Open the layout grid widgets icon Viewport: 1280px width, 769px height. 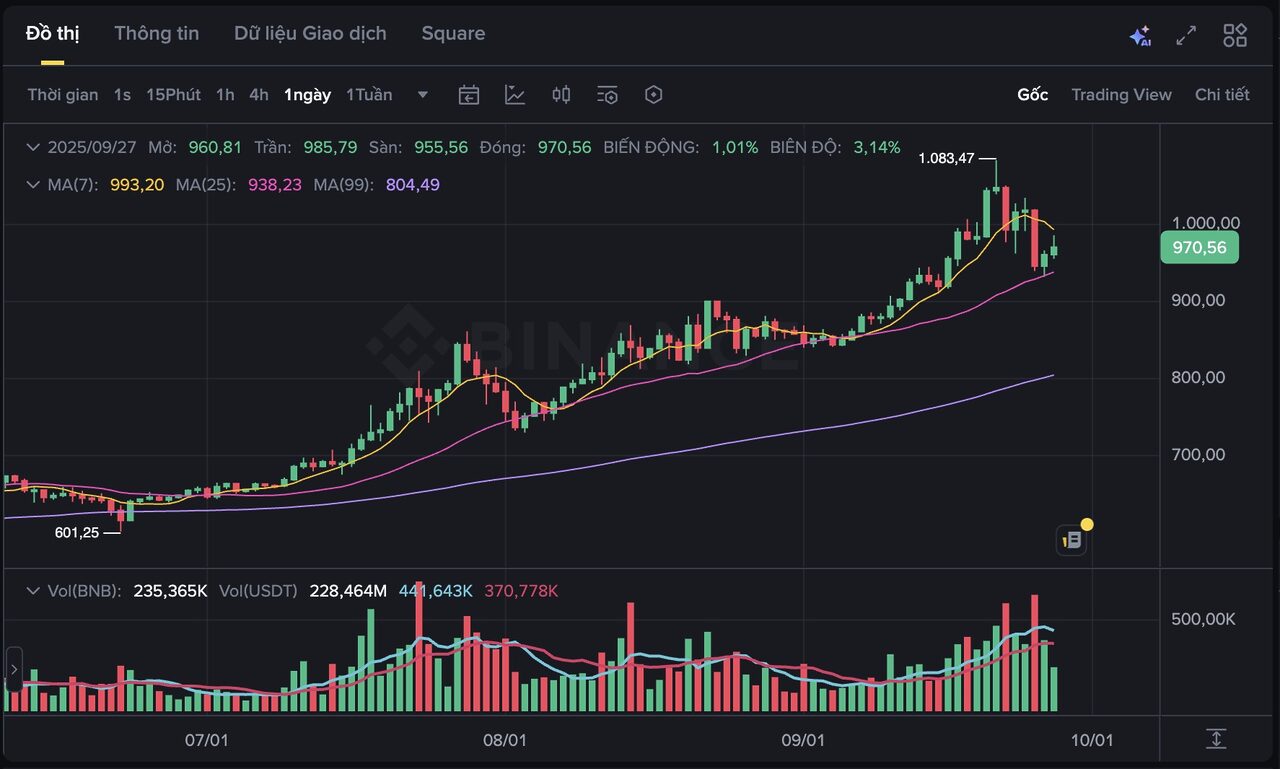[x=1235, y=36]
